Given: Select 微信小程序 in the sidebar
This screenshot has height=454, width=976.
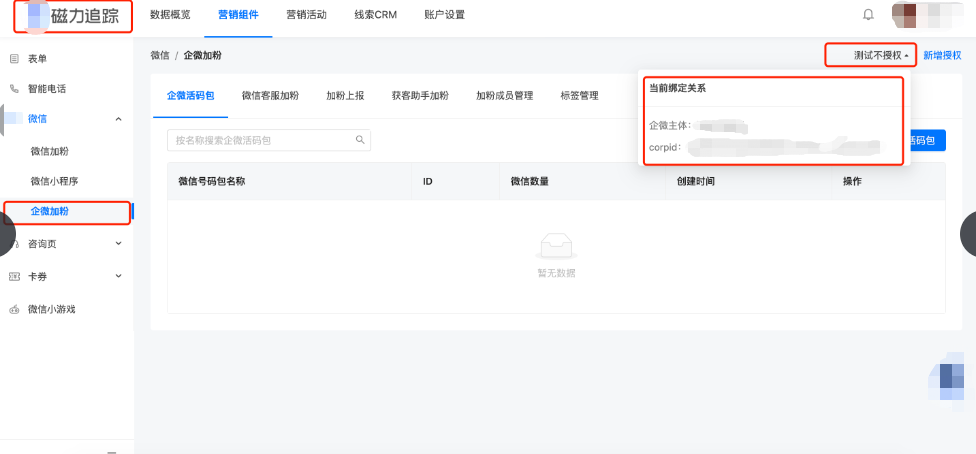Looking at the screenshot, I should click(54, 181).
